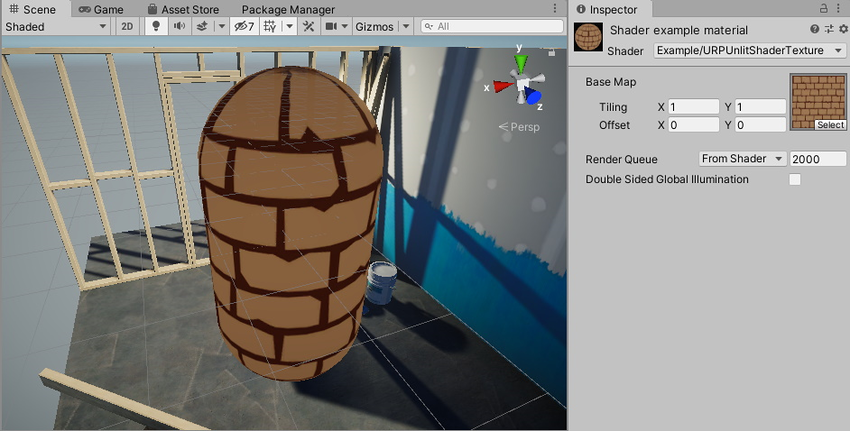This screenshot has width=850, height=431.
Task: Toggle scene lighting with the lightbulb icon
Action: click(x=156, y=27)
